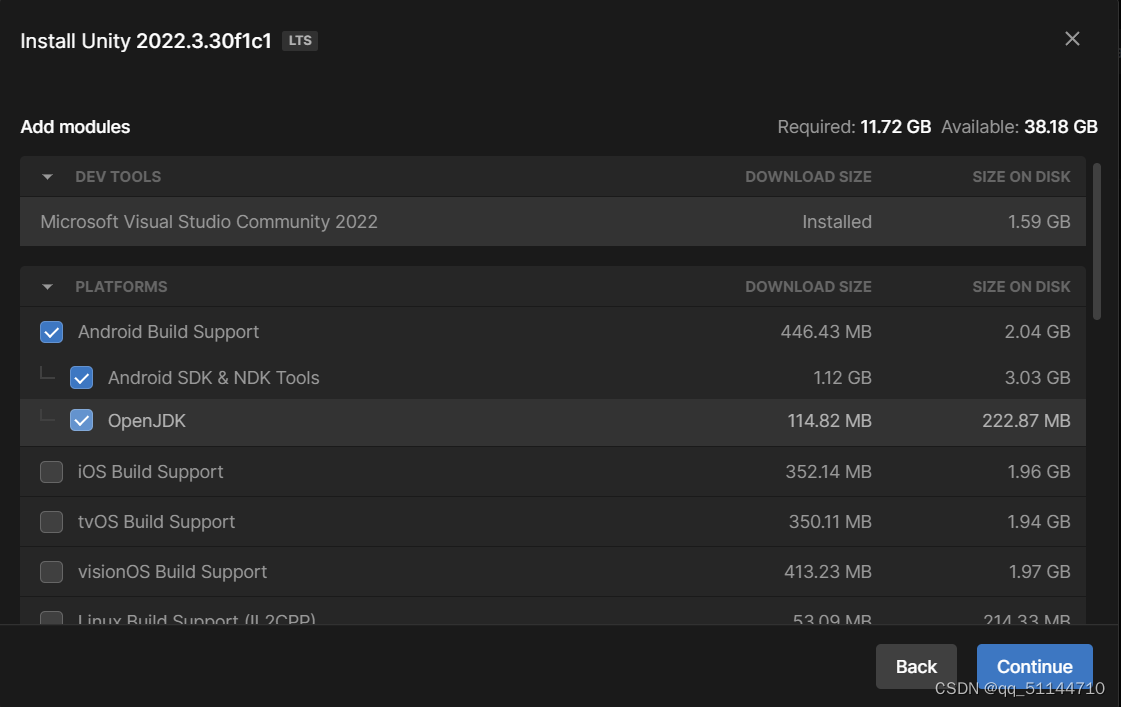Click the Android Build Support label
This screenshot has width=1121, height=707.
tap(168, 332)
